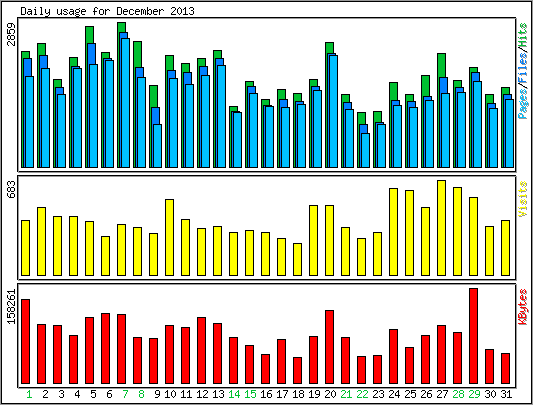The image size is (533, 405).
Task: Select the cyan Pages bar for day 14
Action: [237, 140]
